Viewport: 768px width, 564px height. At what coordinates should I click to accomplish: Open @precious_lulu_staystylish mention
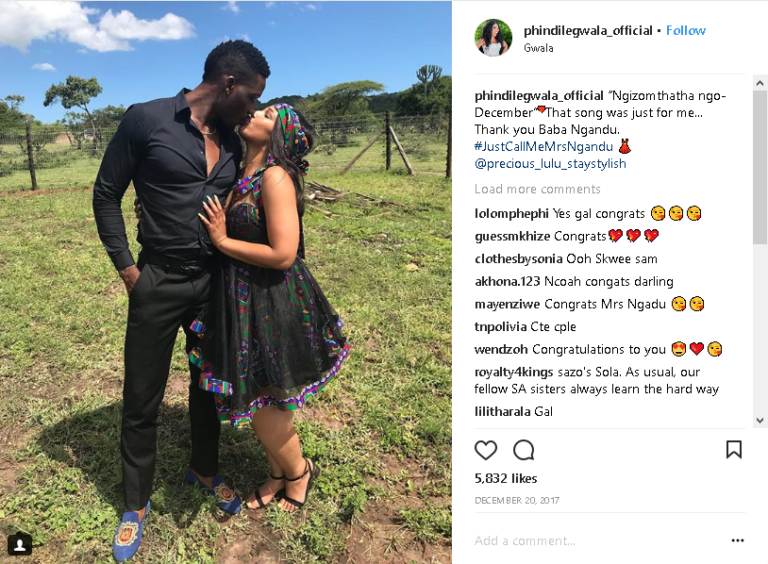click(550, 164)
